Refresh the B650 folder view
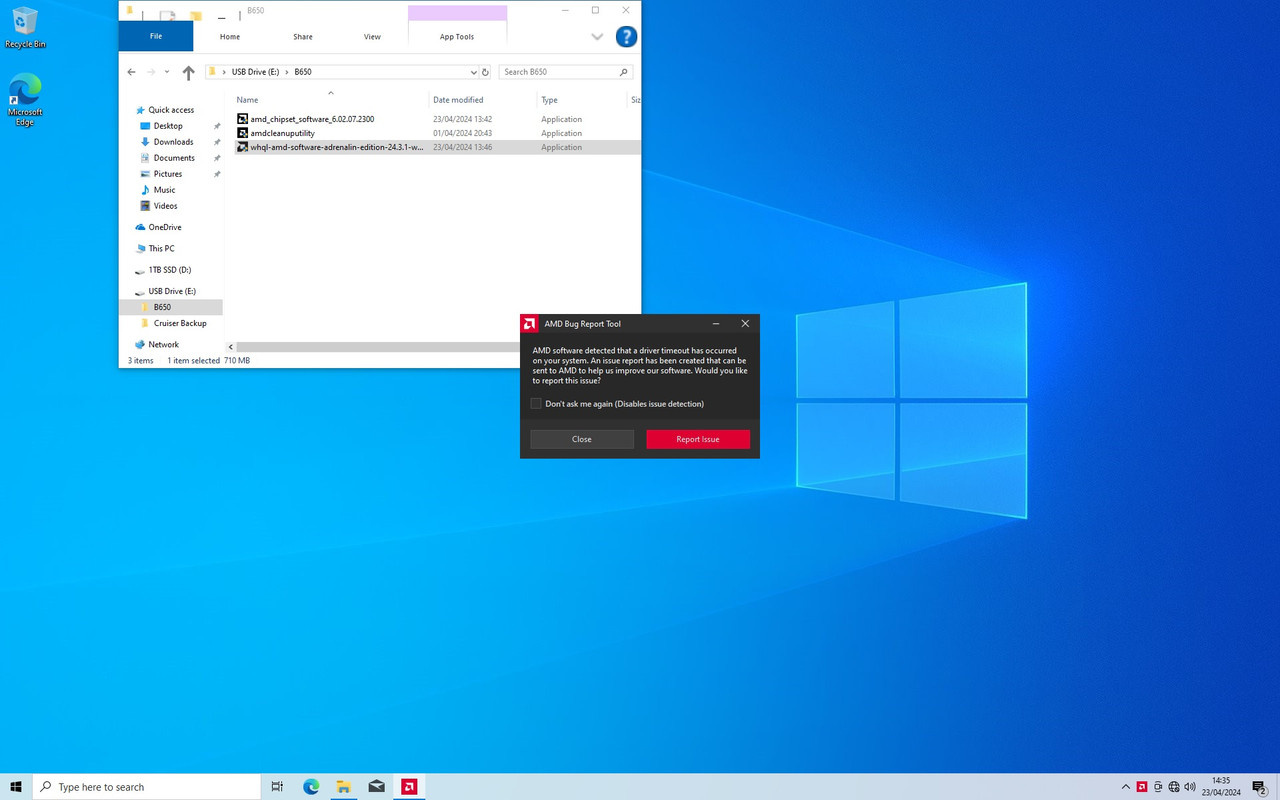The width and height of the screenshot is (1280, 800). pos(485,72)
